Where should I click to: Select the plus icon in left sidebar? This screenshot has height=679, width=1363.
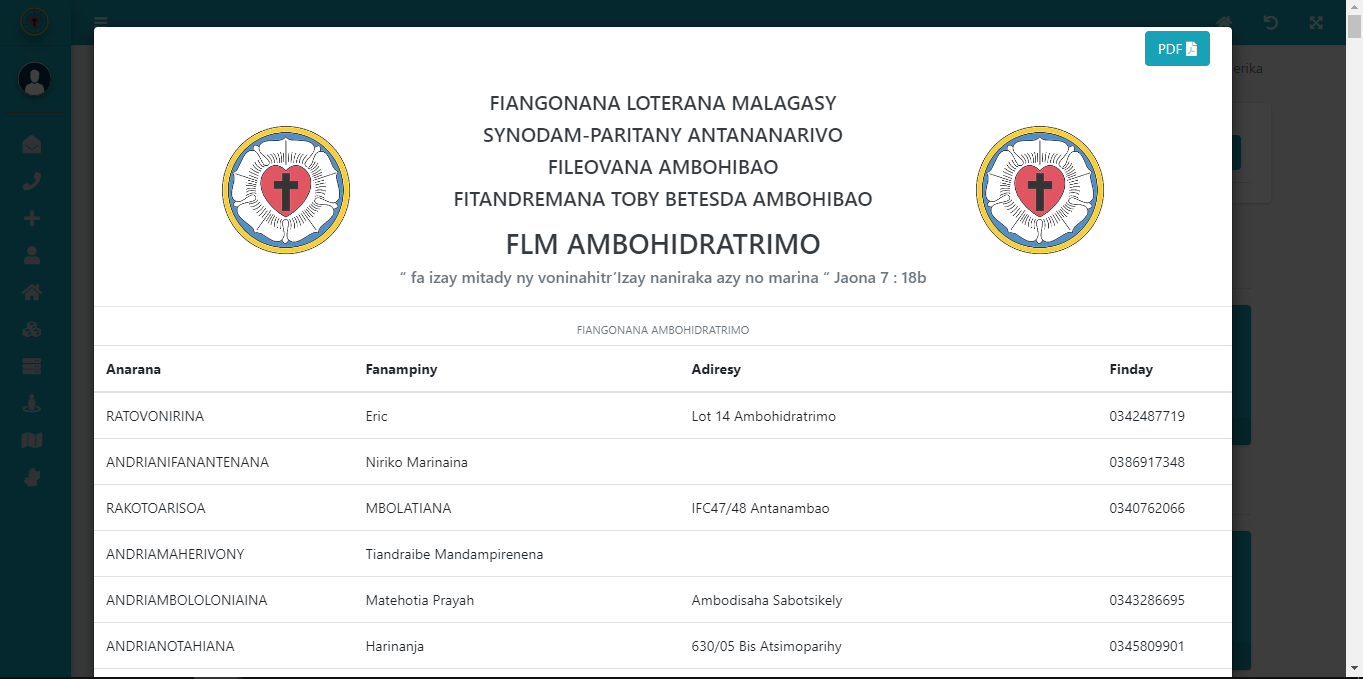(x=32, y=219)
